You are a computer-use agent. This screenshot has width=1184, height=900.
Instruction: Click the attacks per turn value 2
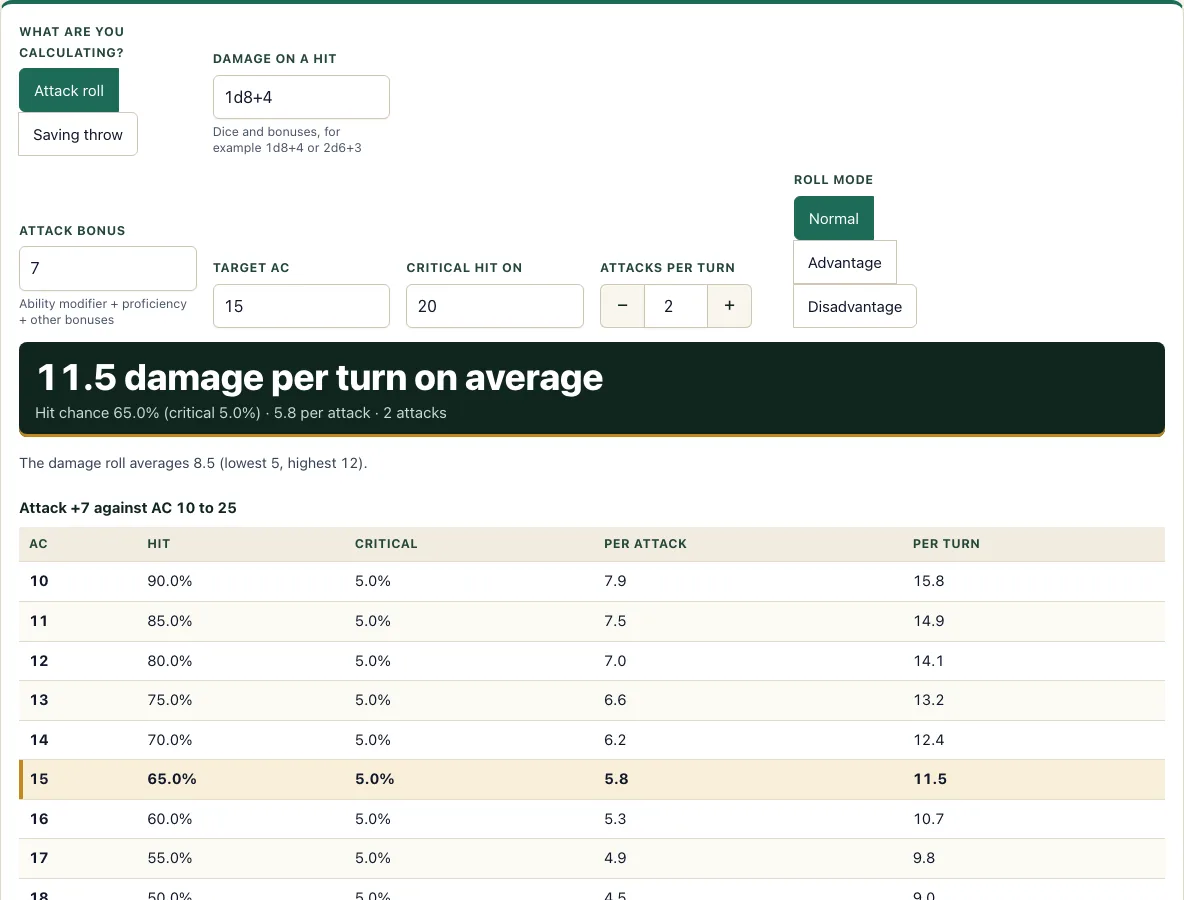tap(676, 306)
